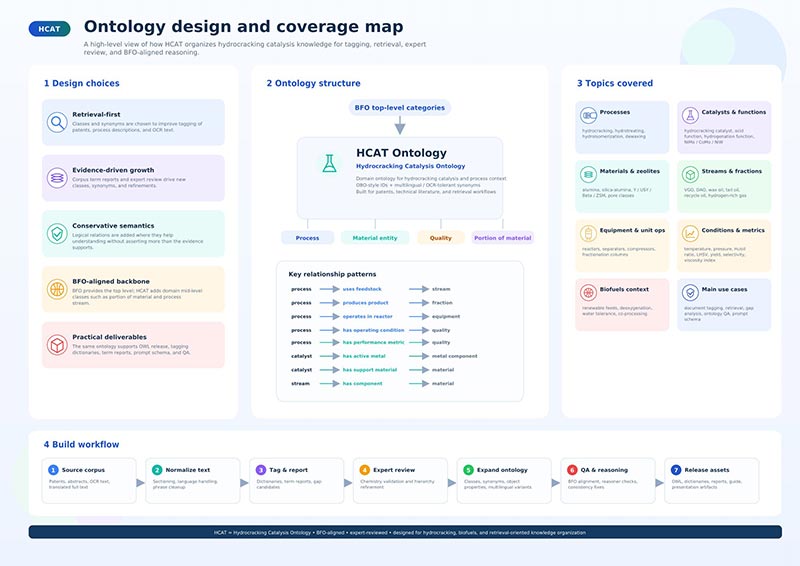Click step 2 circle for Normalize text
This screenshot has height=566, width=800.
coord(157,470)
